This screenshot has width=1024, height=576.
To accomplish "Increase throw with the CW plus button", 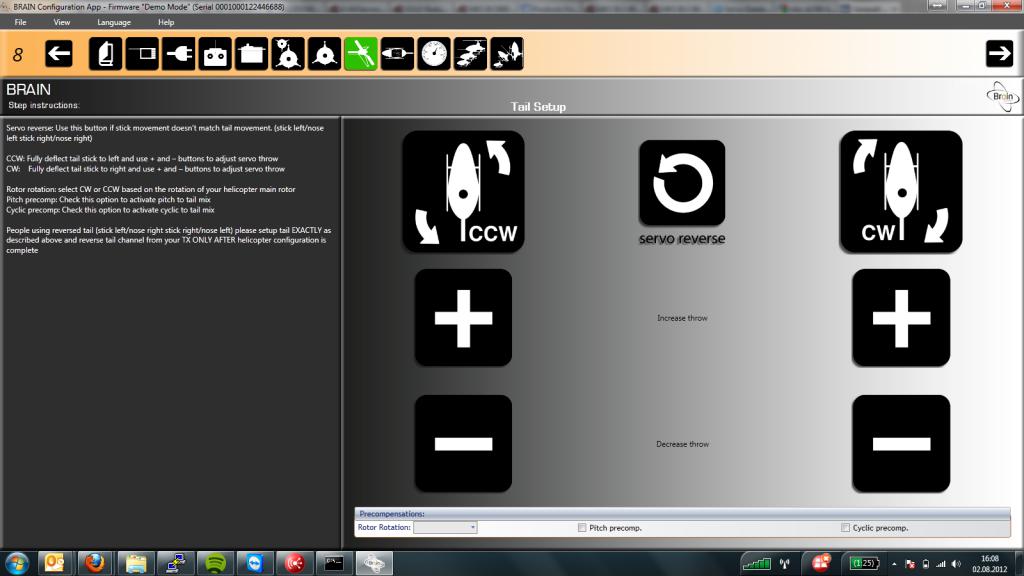I will click(x=901, y=317).
